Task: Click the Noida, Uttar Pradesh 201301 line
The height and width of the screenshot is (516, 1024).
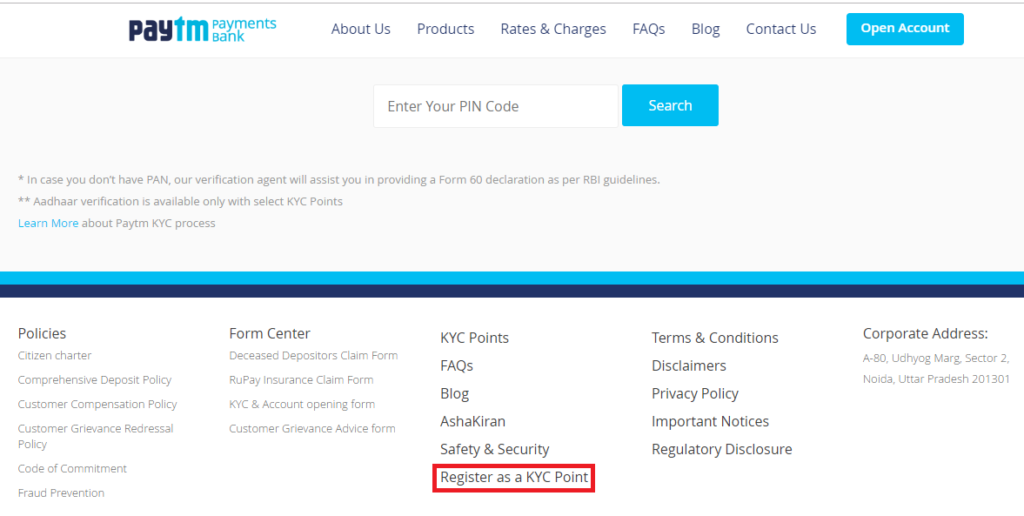Action: pos(936,379)
